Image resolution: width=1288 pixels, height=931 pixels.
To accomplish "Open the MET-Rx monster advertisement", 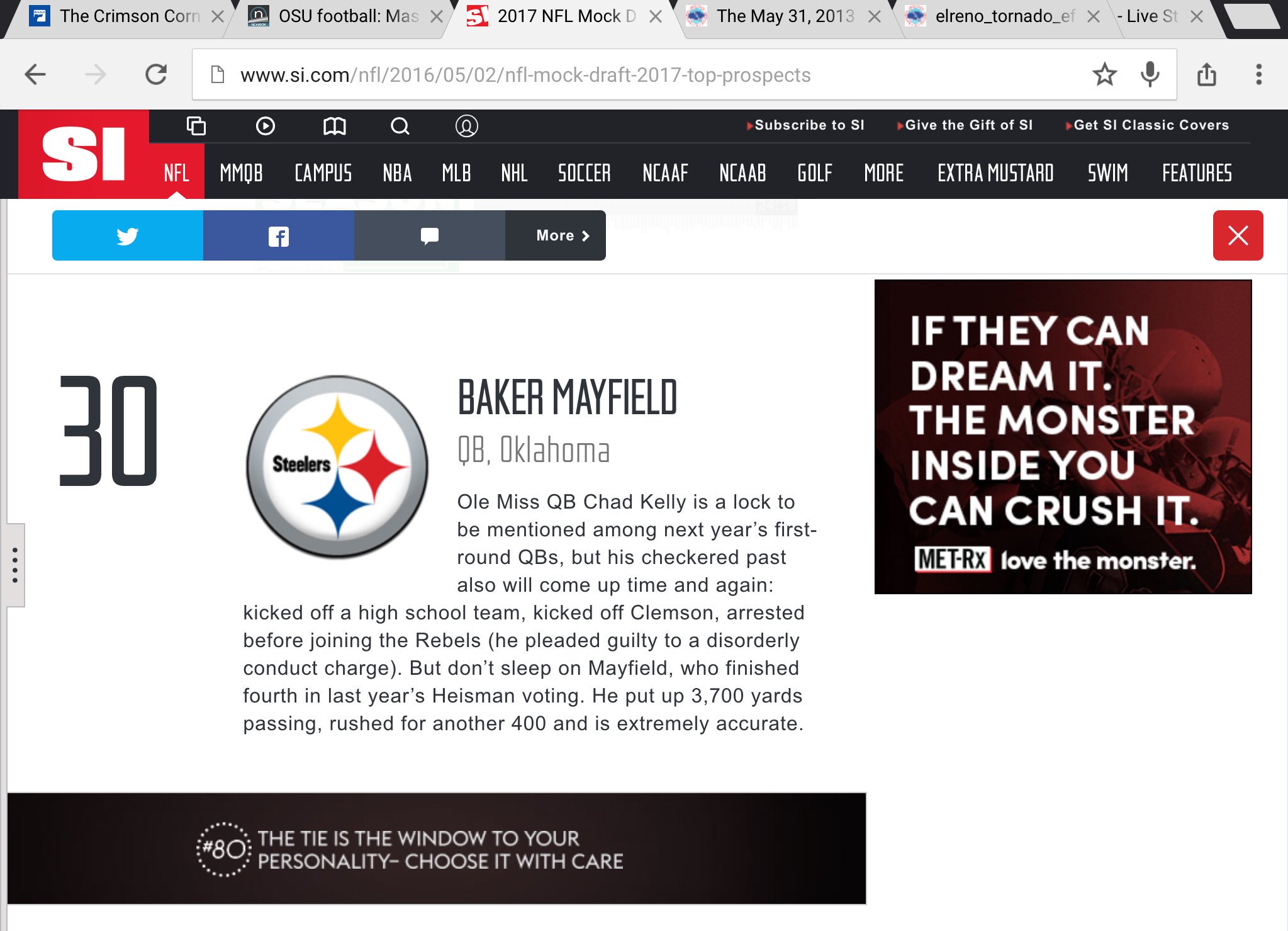I will click(1063, 437).
